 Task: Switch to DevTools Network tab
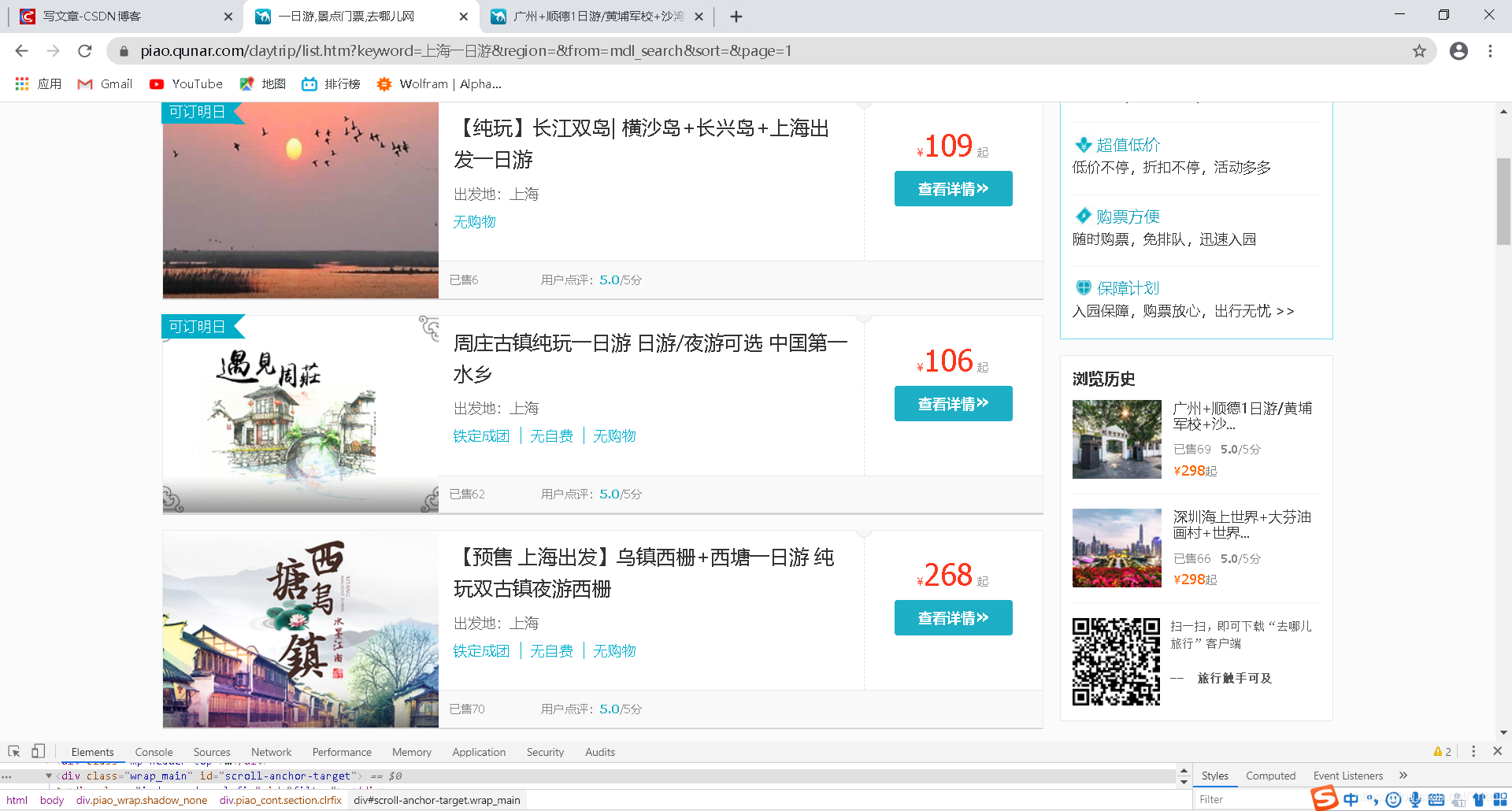(271, 753)
